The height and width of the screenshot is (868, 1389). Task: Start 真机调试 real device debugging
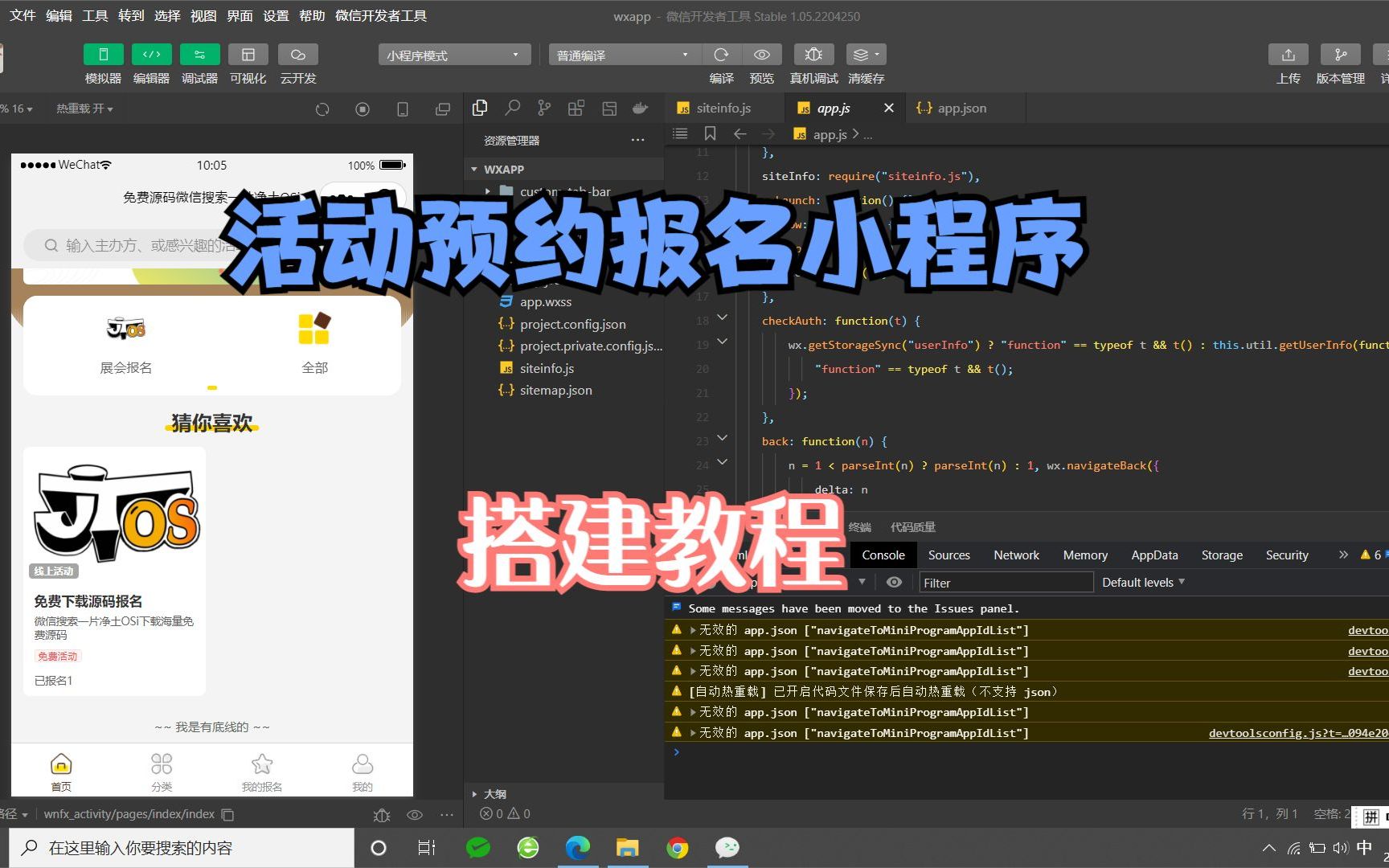pyautogui.click(x=813, y=55)
